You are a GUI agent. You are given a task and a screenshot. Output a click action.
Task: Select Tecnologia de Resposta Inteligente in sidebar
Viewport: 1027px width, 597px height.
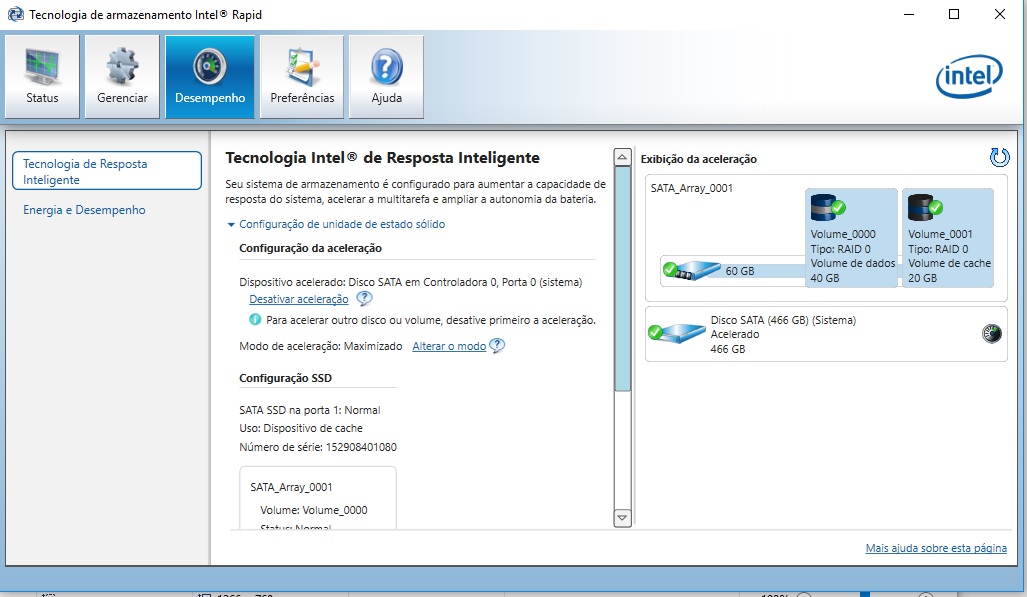[107, 171]
